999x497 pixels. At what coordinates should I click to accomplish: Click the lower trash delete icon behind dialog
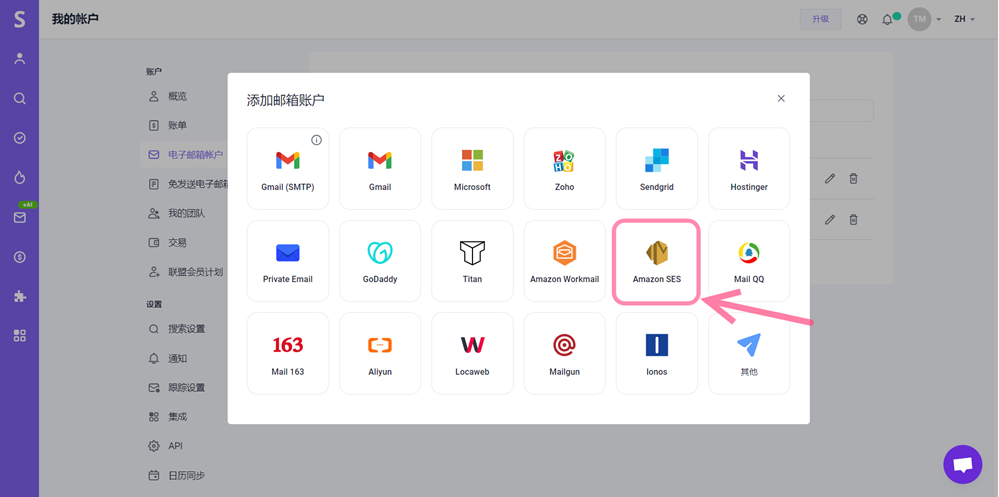(853, 220)
